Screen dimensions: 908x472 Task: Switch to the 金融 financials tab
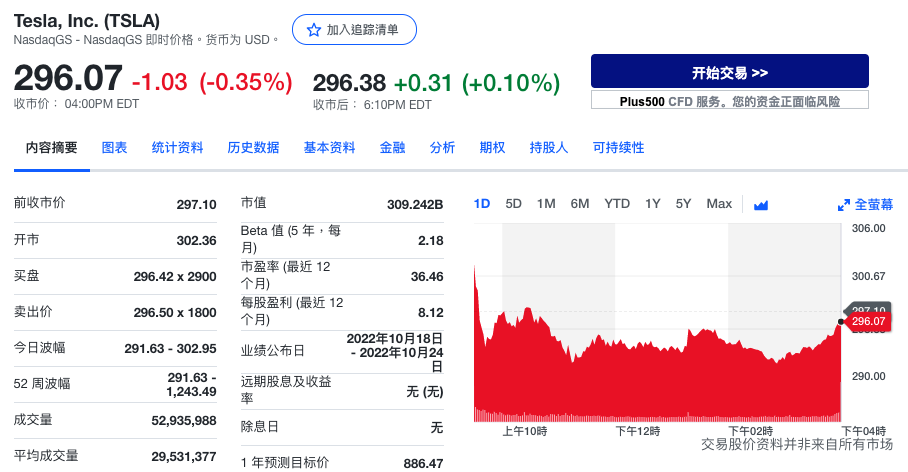[393, 148]
